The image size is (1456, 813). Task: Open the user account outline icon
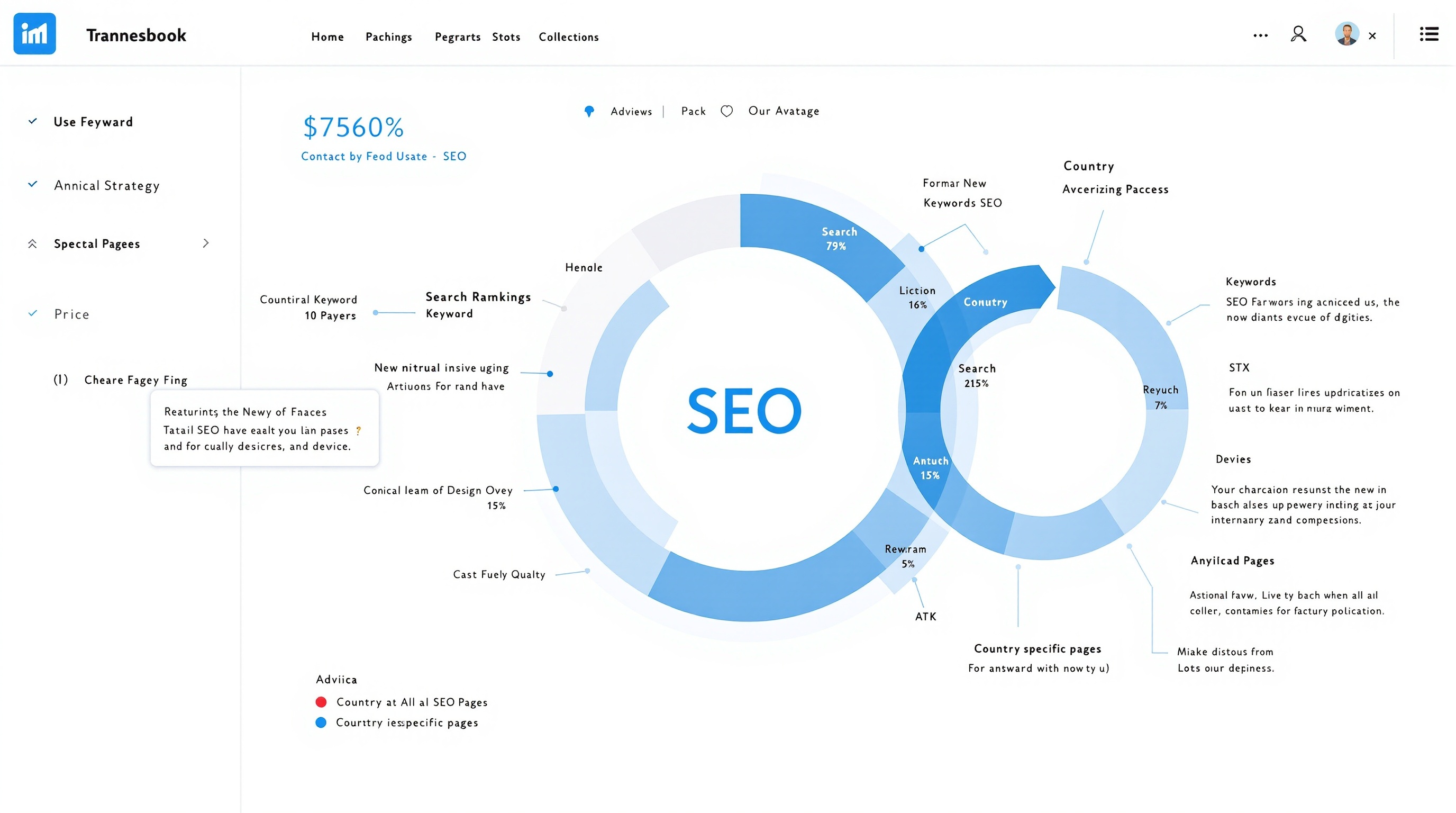[1298, 34]
